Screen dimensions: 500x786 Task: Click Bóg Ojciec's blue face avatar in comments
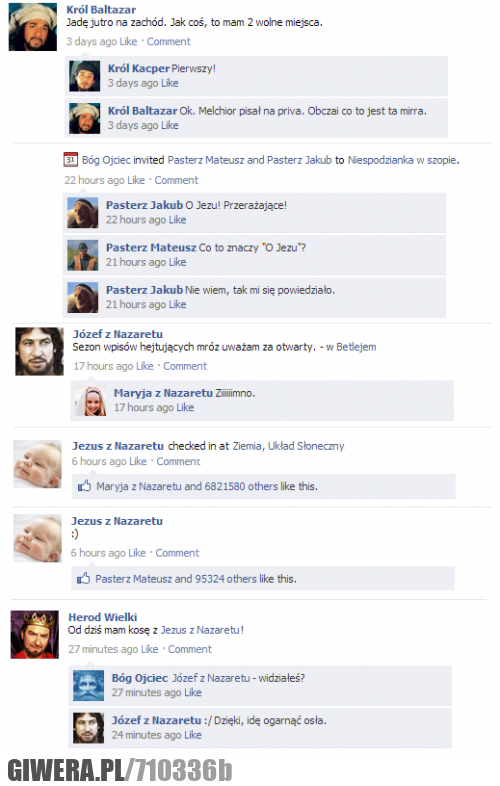[89, 685]
